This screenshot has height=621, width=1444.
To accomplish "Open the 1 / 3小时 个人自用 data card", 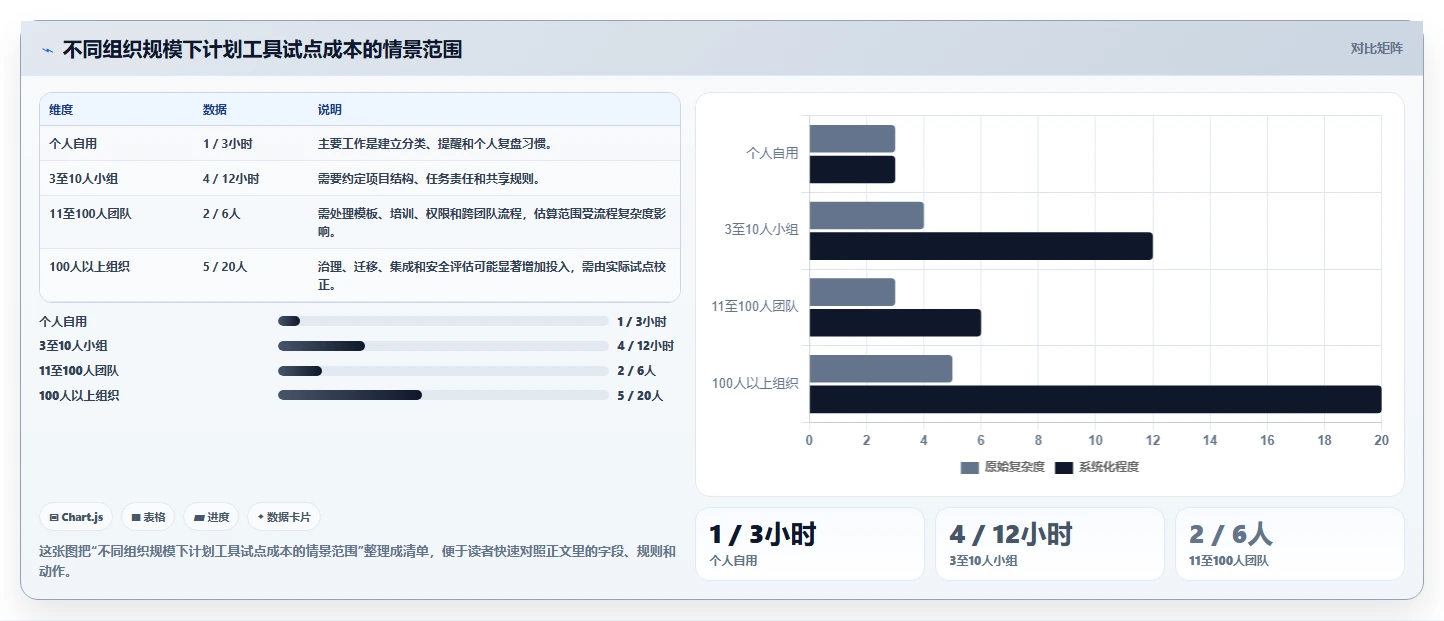I will tap(810, 544).
